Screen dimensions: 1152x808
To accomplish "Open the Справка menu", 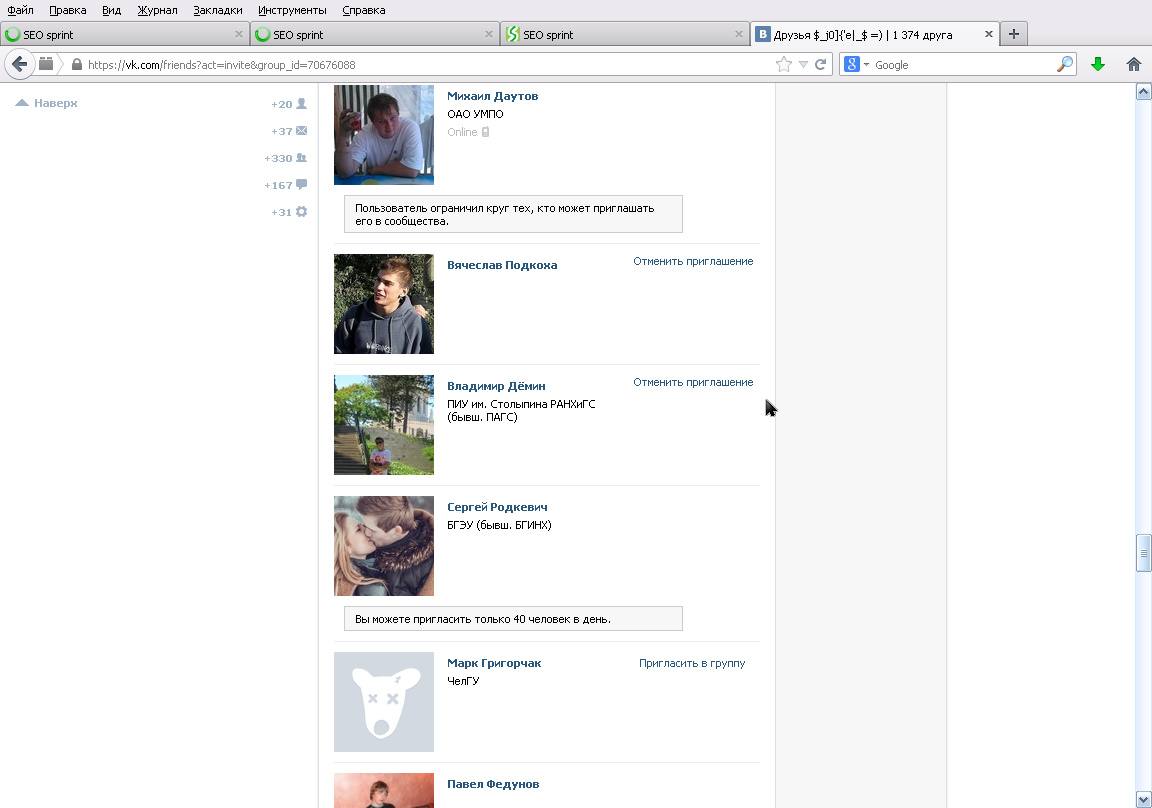I will click(x=364, y=10).
